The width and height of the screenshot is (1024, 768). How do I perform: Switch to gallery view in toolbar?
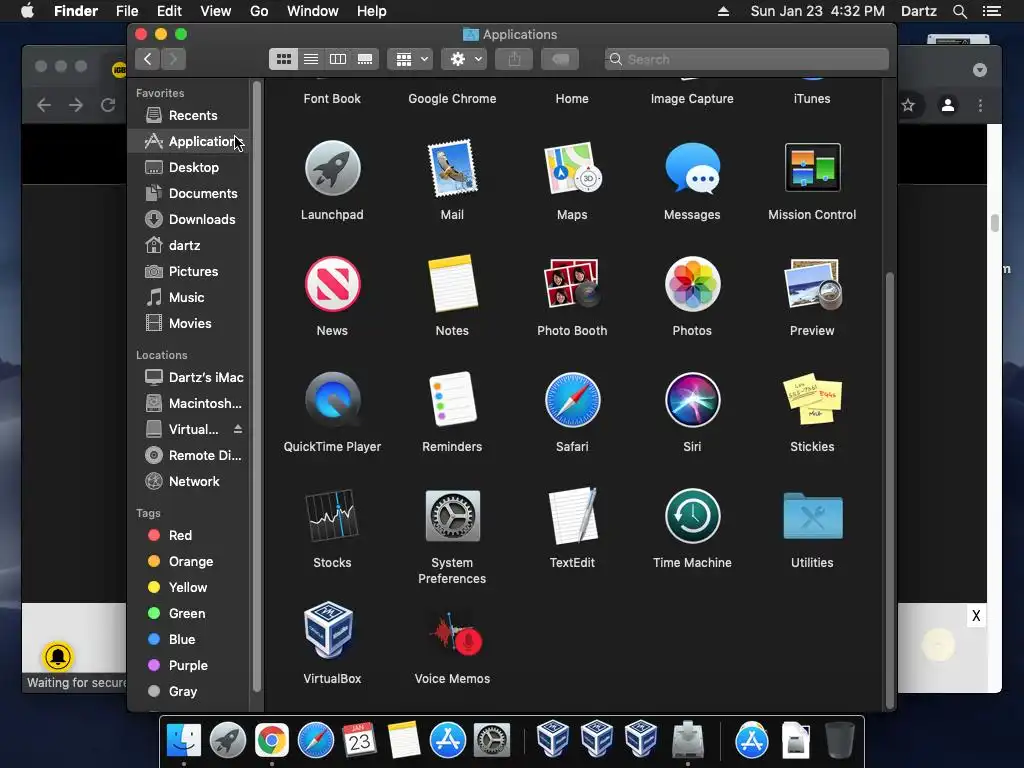point(365,59)
